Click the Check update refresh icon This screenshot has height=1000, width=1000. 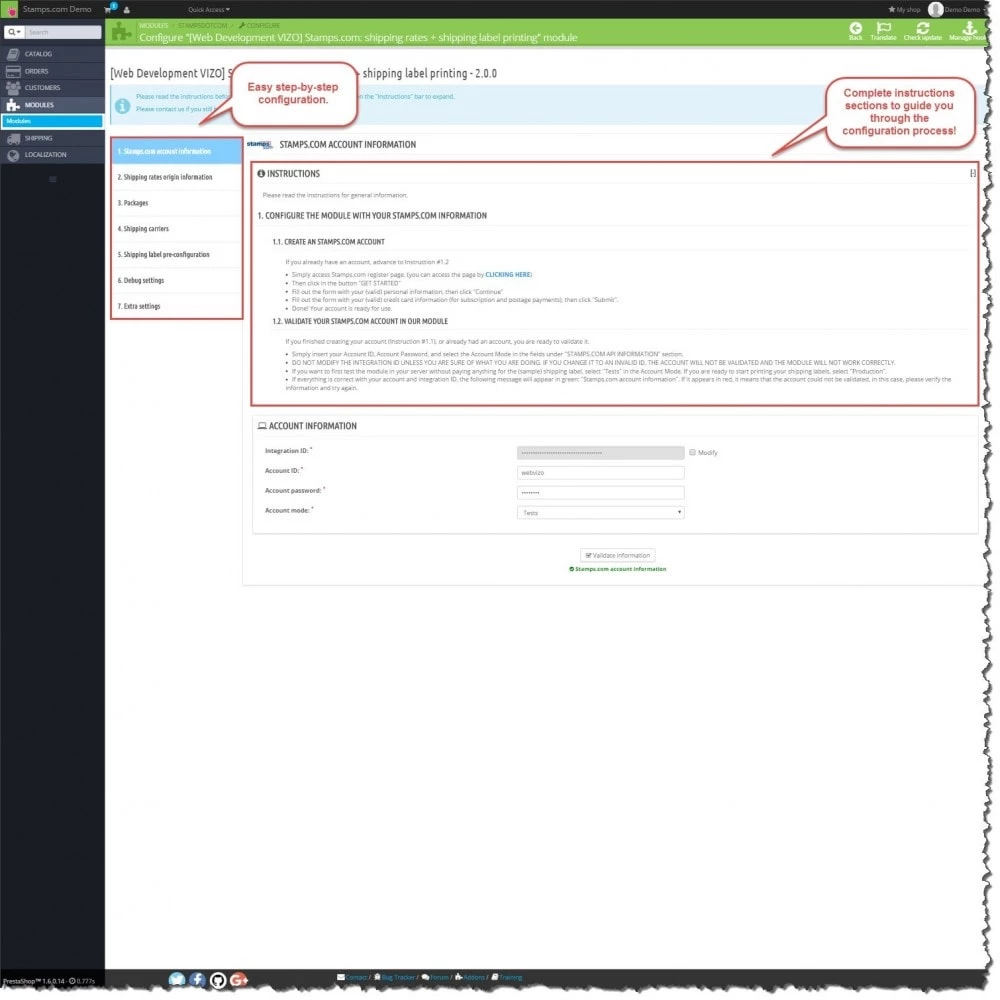922,31
